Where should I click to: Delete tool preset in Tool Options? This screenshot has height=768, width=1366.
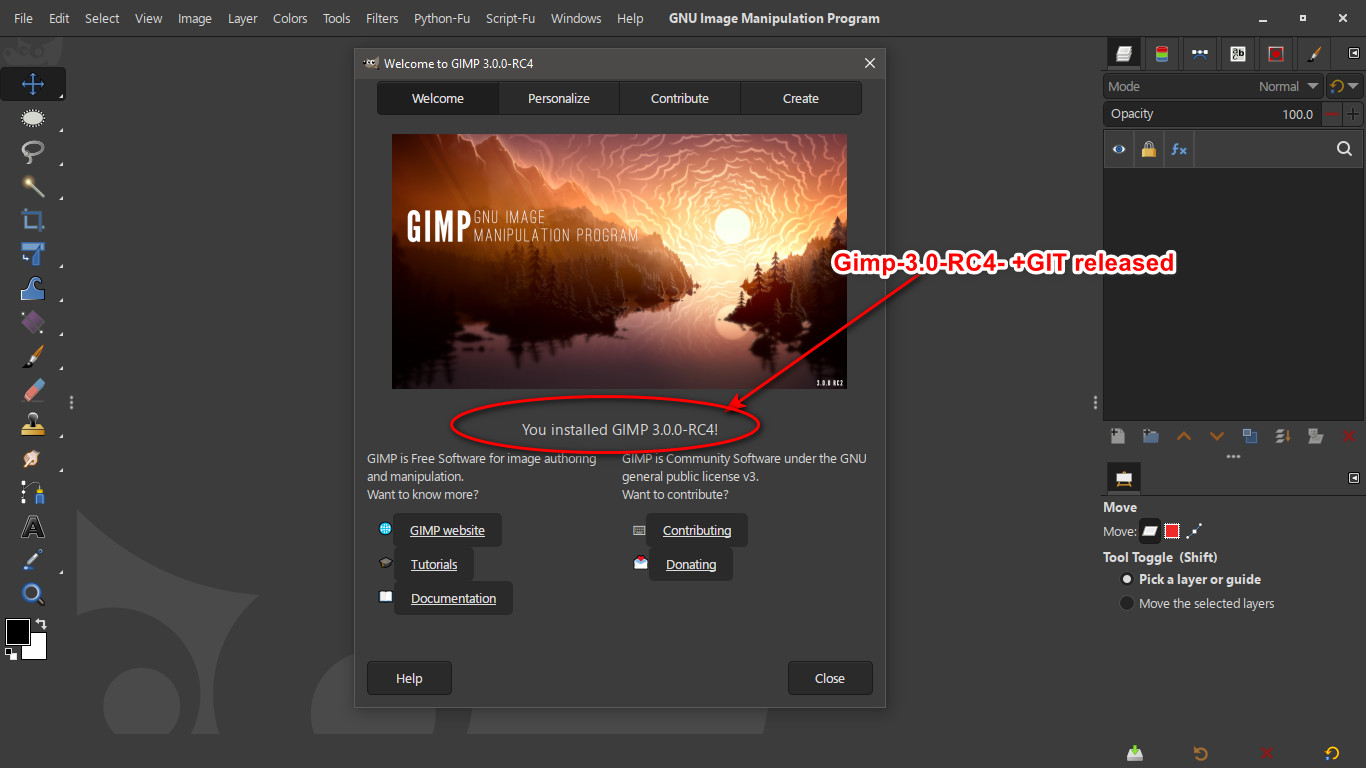(1267, 753)
